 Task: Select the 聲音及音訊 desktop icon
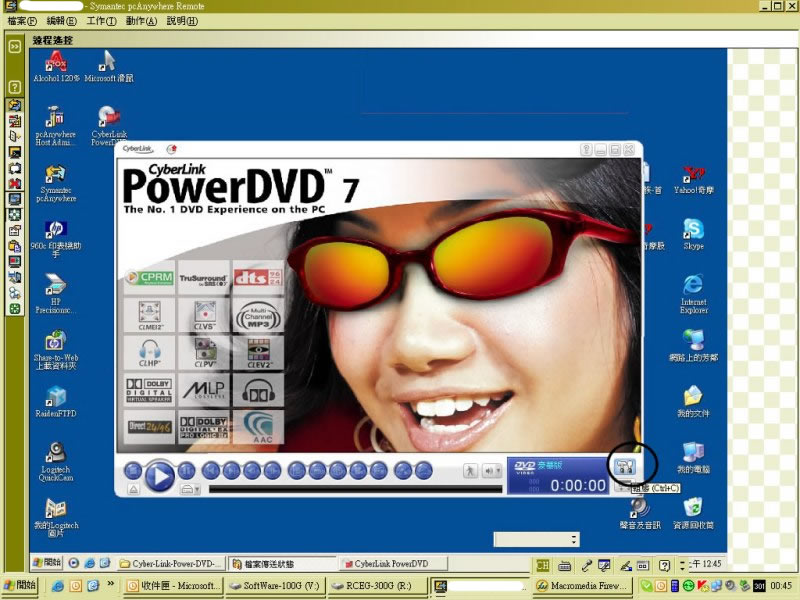(x=640, y=514)
